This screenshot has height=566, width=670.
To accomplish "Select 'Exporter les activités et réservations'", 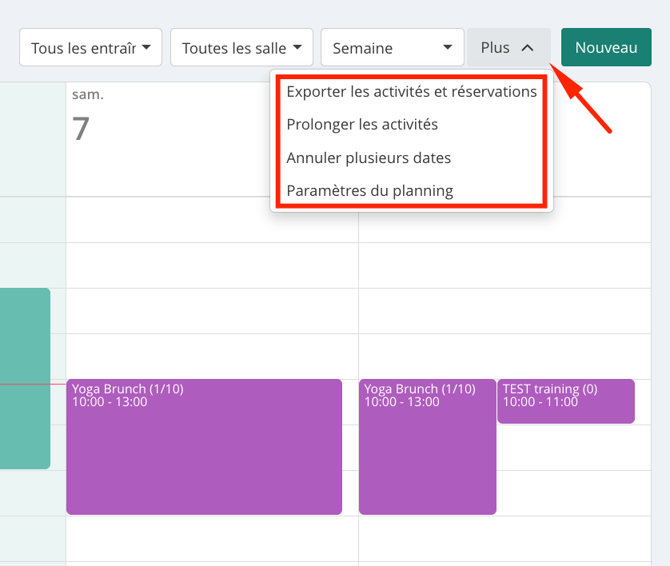I will (411, 91).
